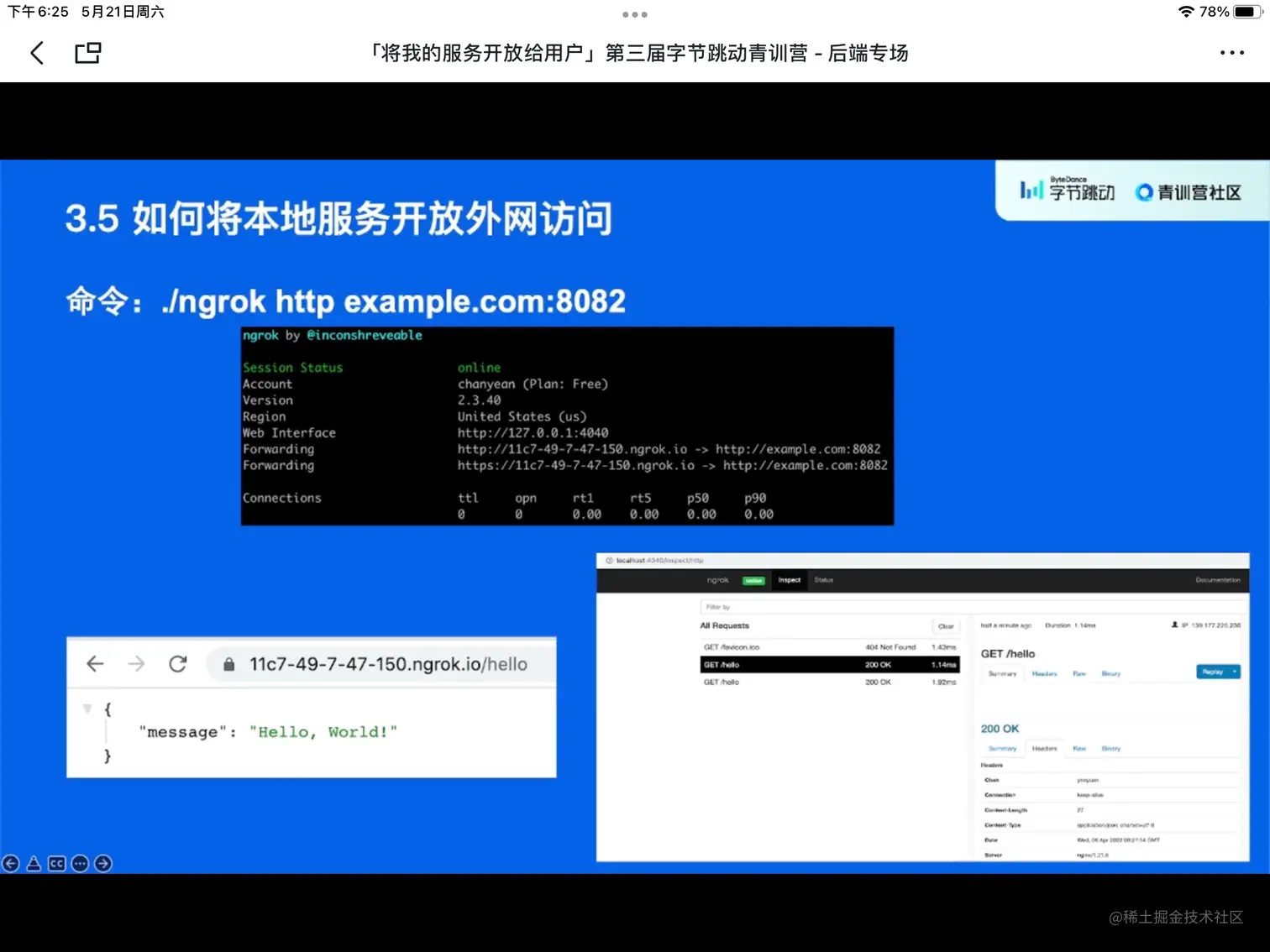Open the Replay dropdown arrow
The image size is (1270, 952).
tap(1235, 672)
